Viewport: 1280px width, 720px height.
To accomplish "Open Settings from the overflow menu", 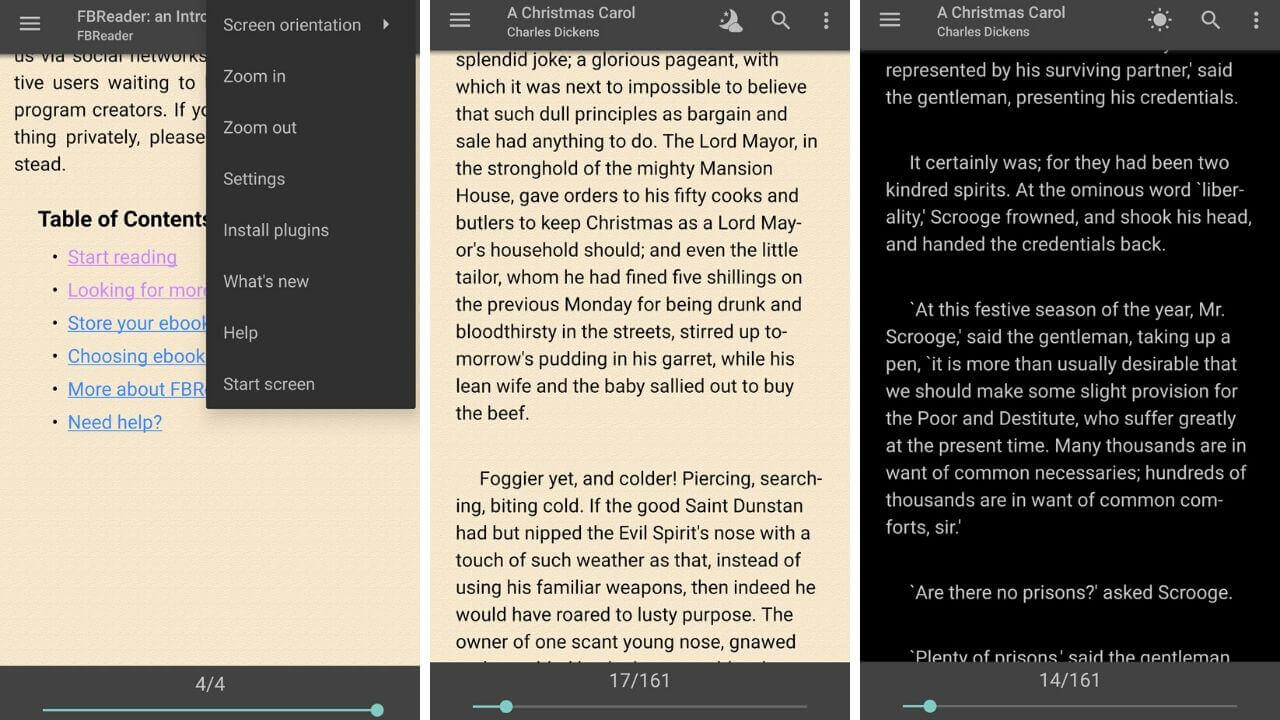I will pos(311,179).
